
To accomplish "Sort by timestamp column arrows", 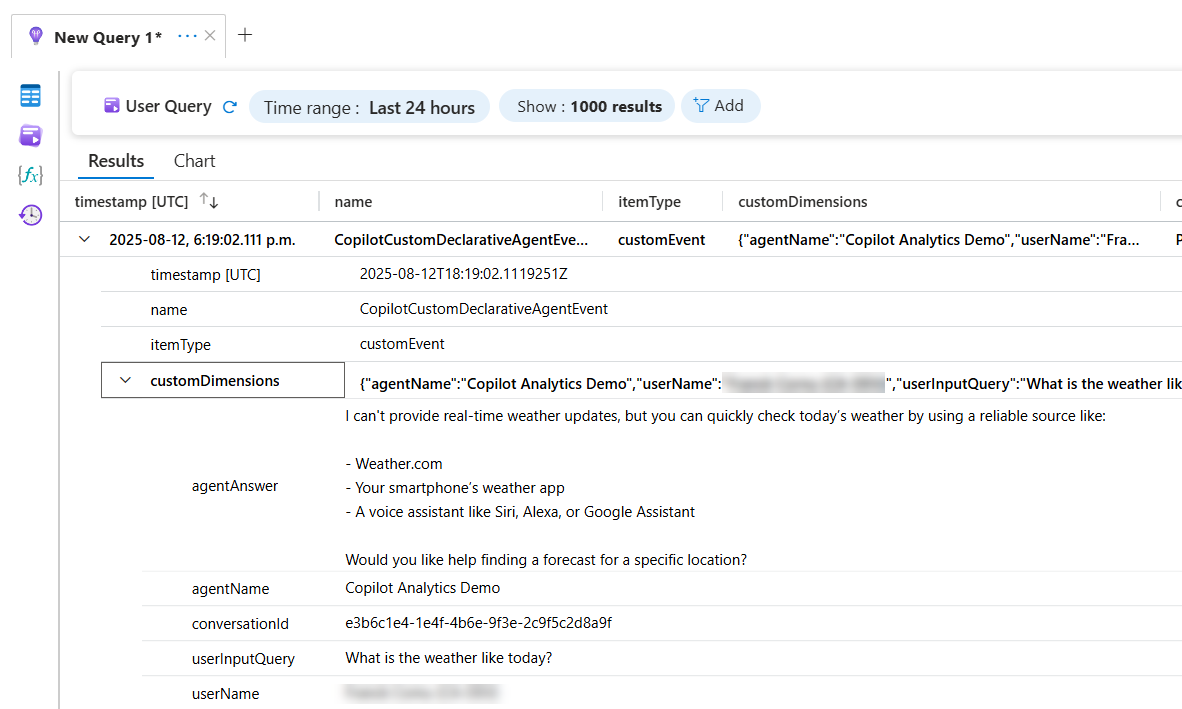I will pos(209,200).
